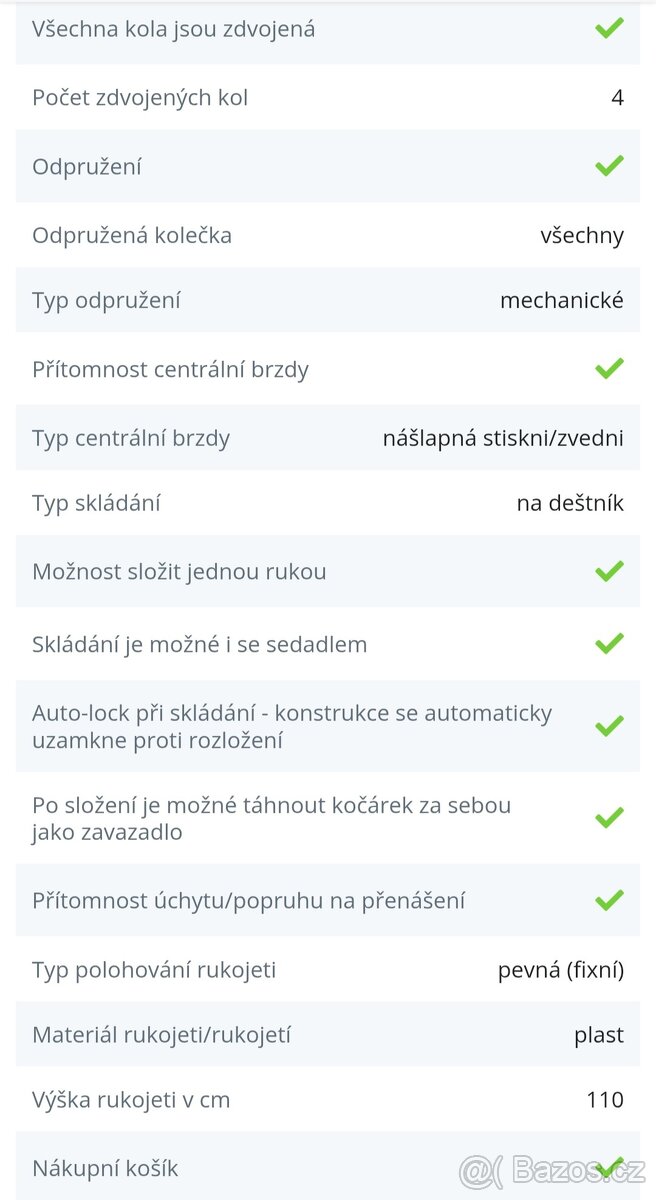
Task: Click the 'na deštník' folding type value
Action: pyautogui.click(x=570, y=503)
